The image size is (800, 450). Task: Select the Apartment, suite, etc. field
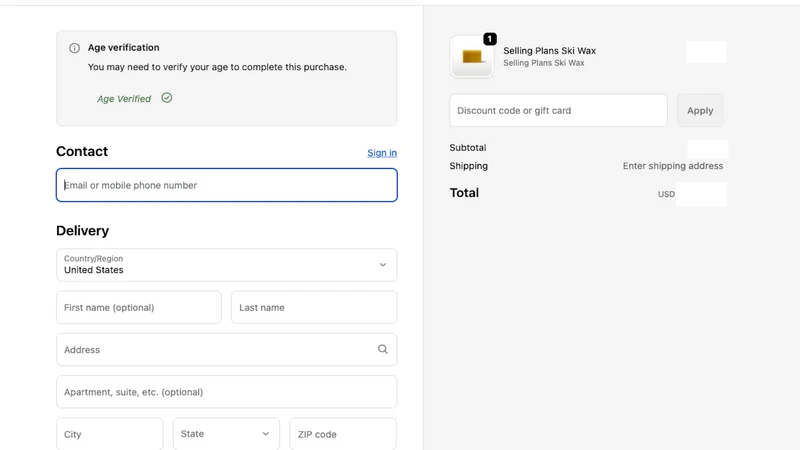[x=227, y=392]
